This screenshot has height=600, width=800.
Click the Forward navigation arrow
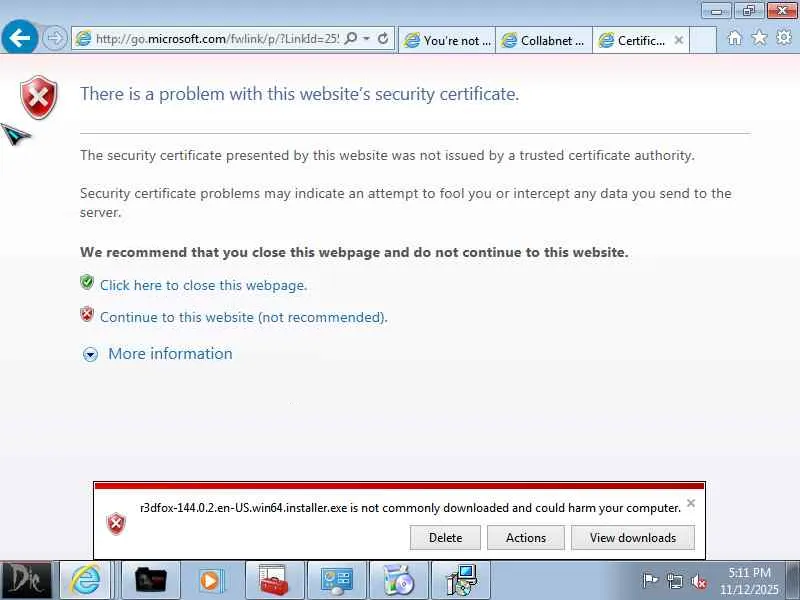click(54, 38)
